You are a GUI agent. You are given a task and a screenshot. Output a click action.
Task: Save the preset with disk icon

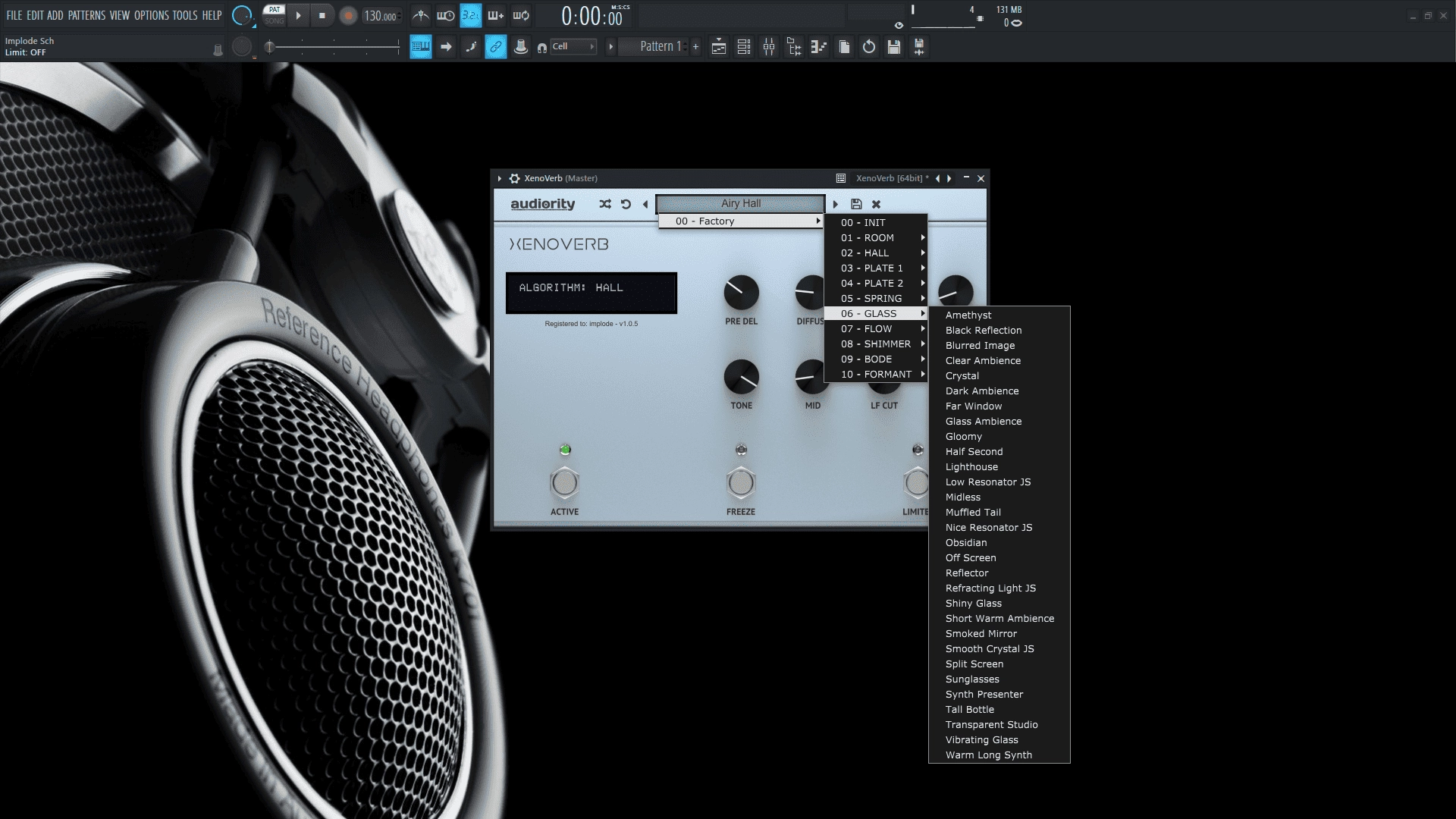point(856,204)
